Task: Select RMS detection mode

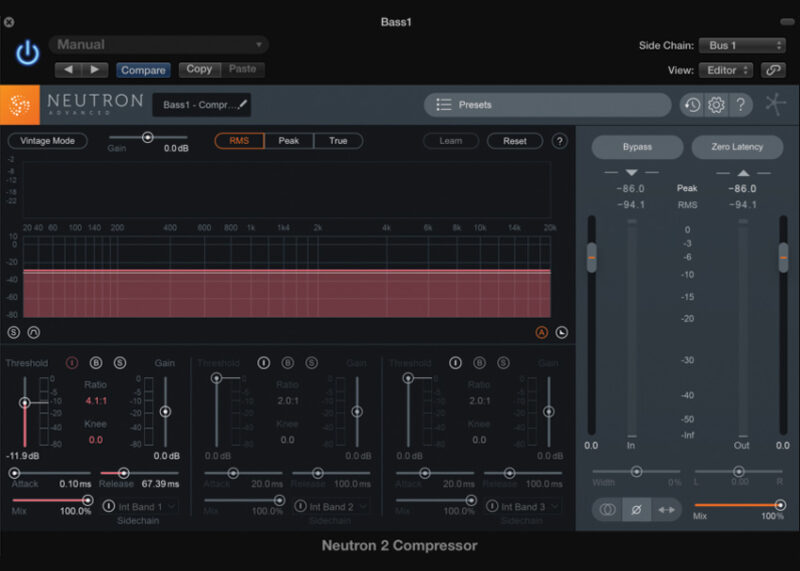Action: pyautogui.click(x=239, y=141)
